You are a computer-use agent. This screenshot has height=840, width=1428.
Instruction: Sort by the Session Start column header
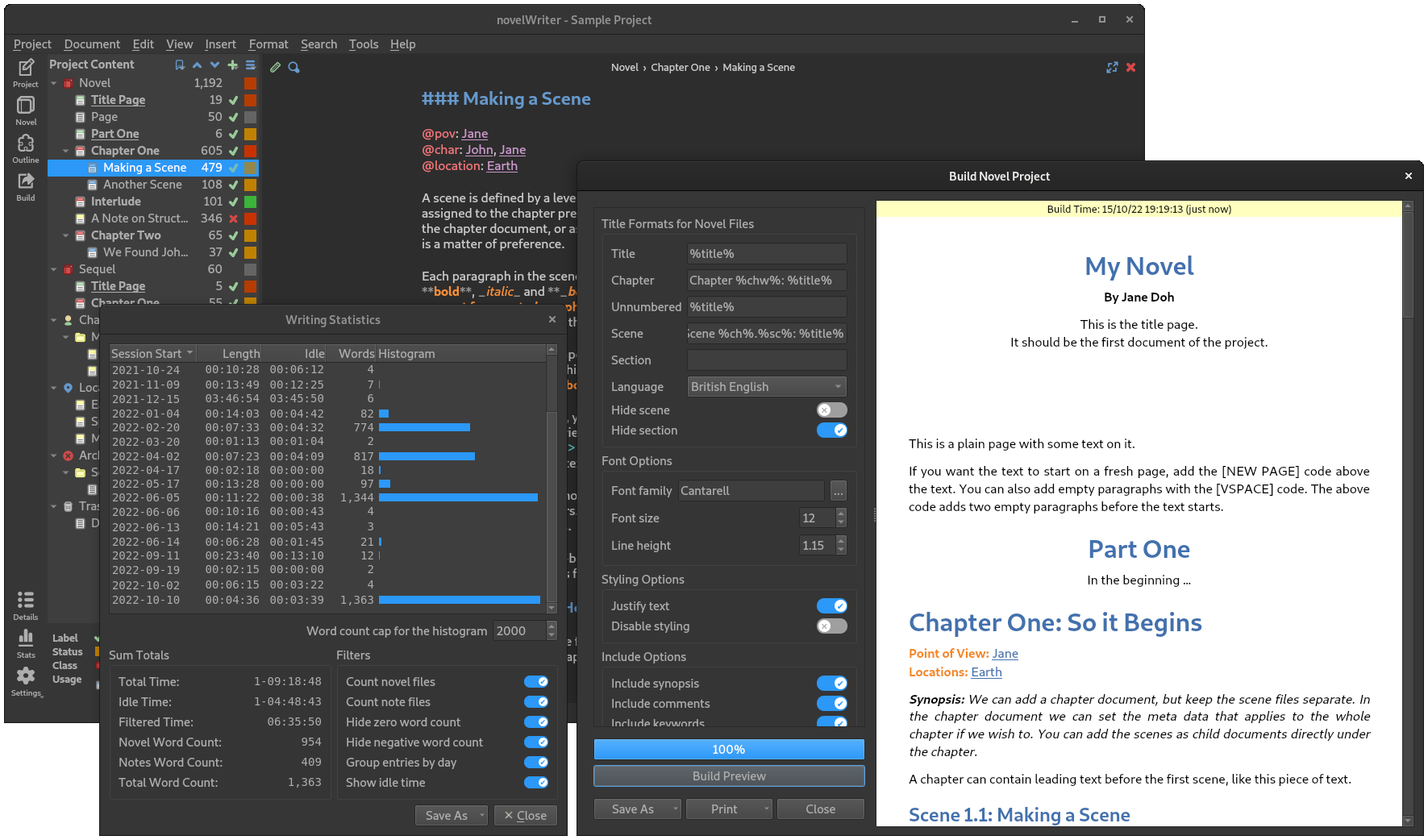[152, 353]
